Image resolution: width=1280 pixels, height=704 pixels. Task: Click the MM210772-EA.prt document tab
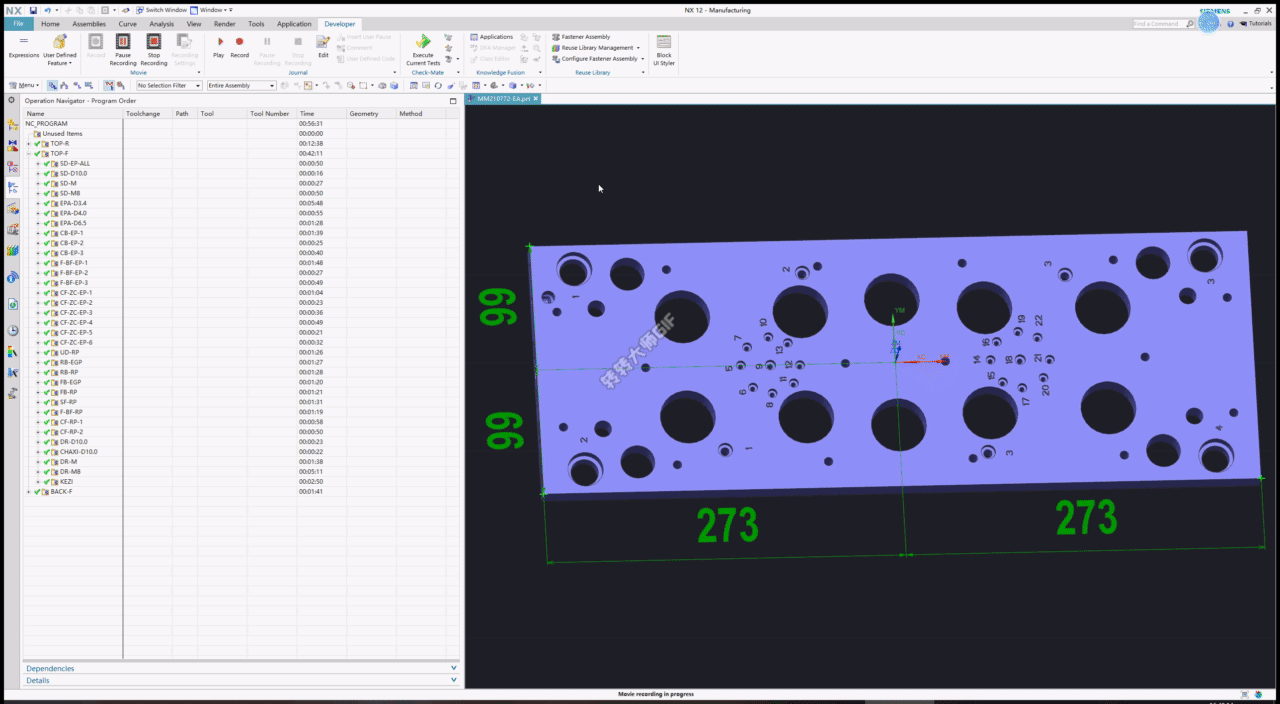(501, 99)
